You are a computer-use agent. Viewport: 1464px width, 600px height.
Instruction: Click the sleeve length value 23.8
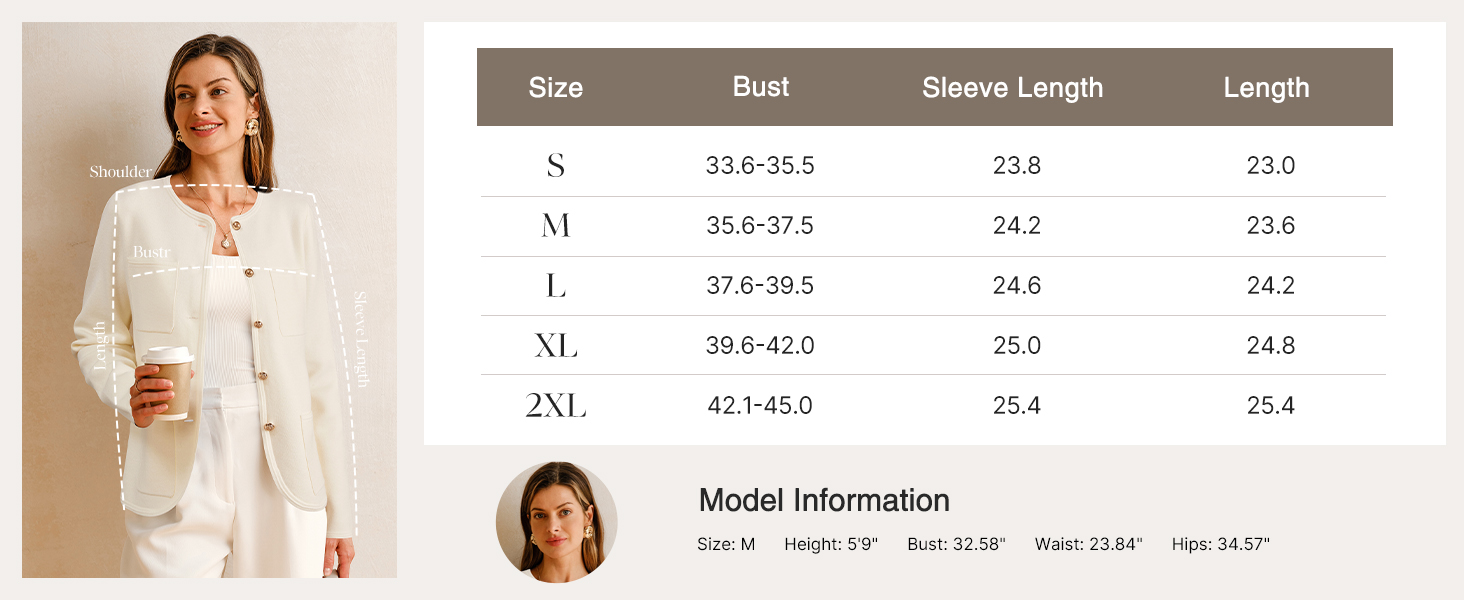(x=1017, y=165)
